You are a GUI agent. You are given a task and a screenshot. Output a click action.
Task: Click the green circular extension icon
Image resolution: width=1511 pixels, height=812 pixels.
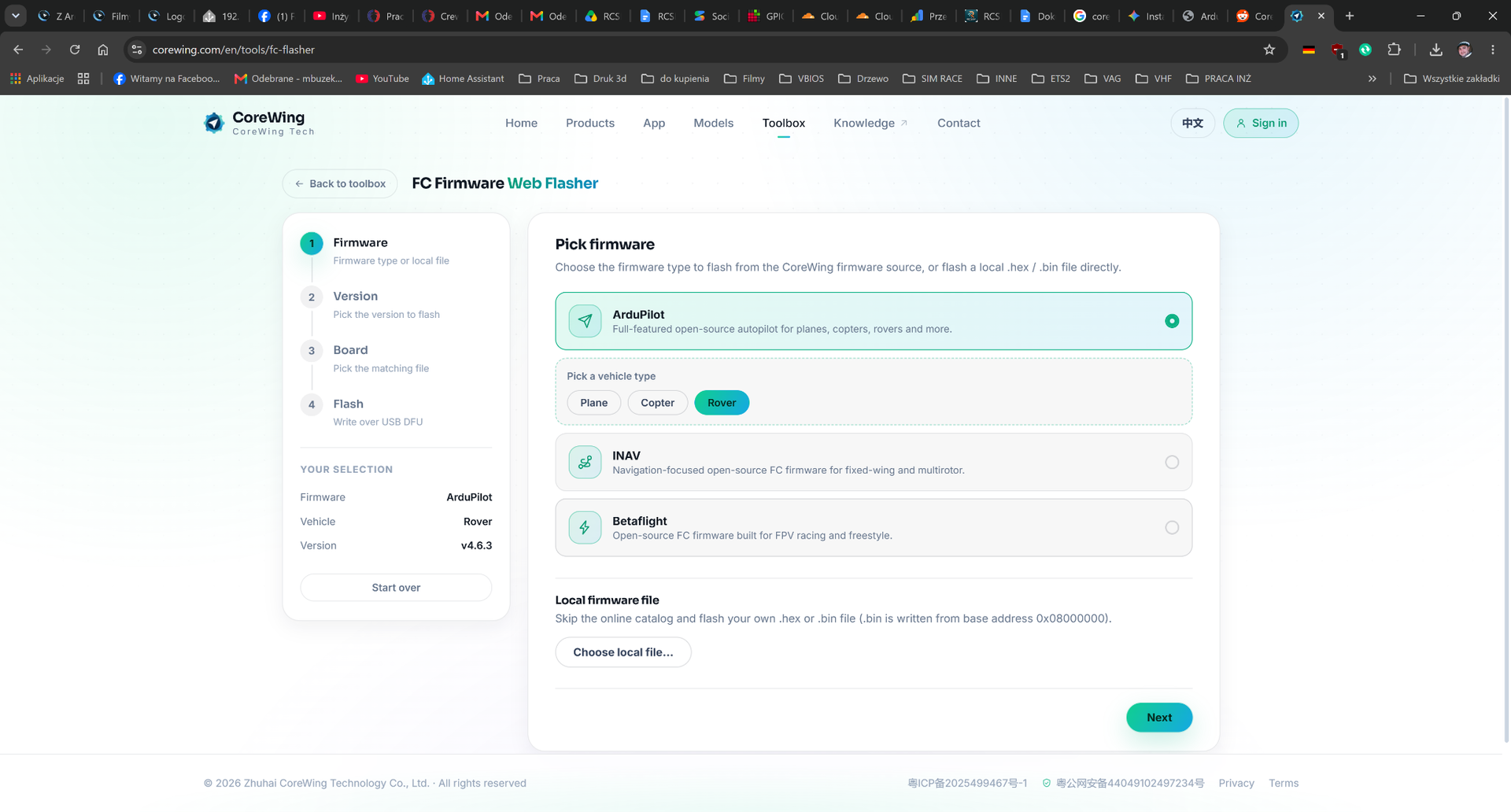point(1365,50)
